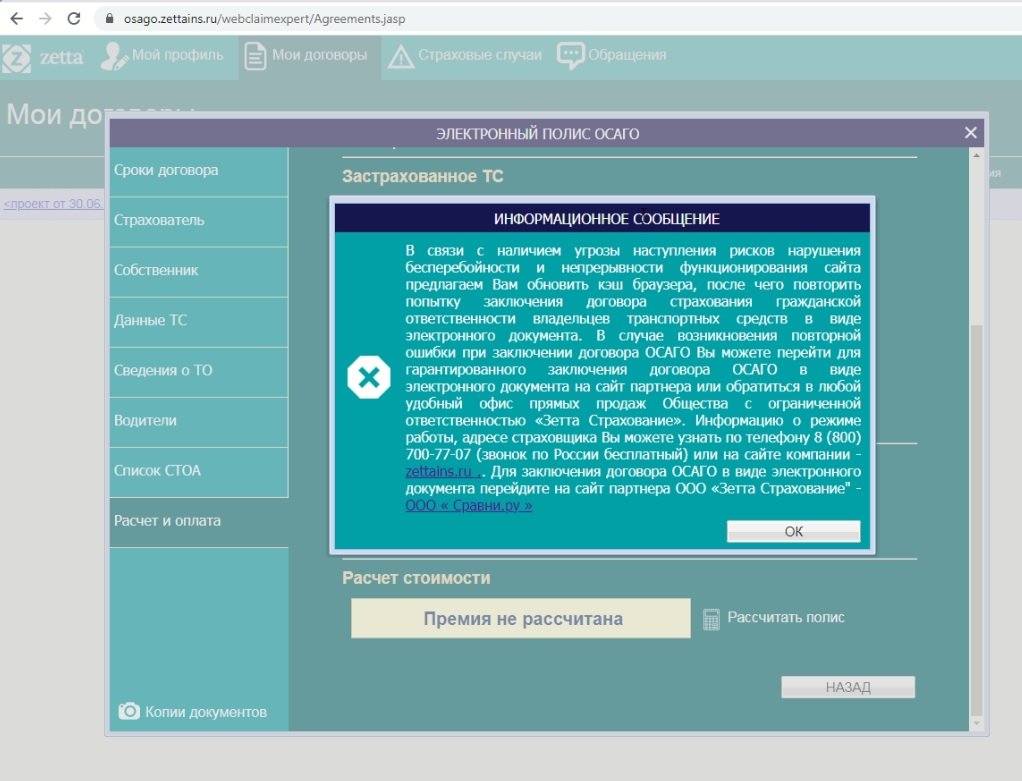
Task: Select Сроки договора in sidebar
Action: [x=166, y=170]
